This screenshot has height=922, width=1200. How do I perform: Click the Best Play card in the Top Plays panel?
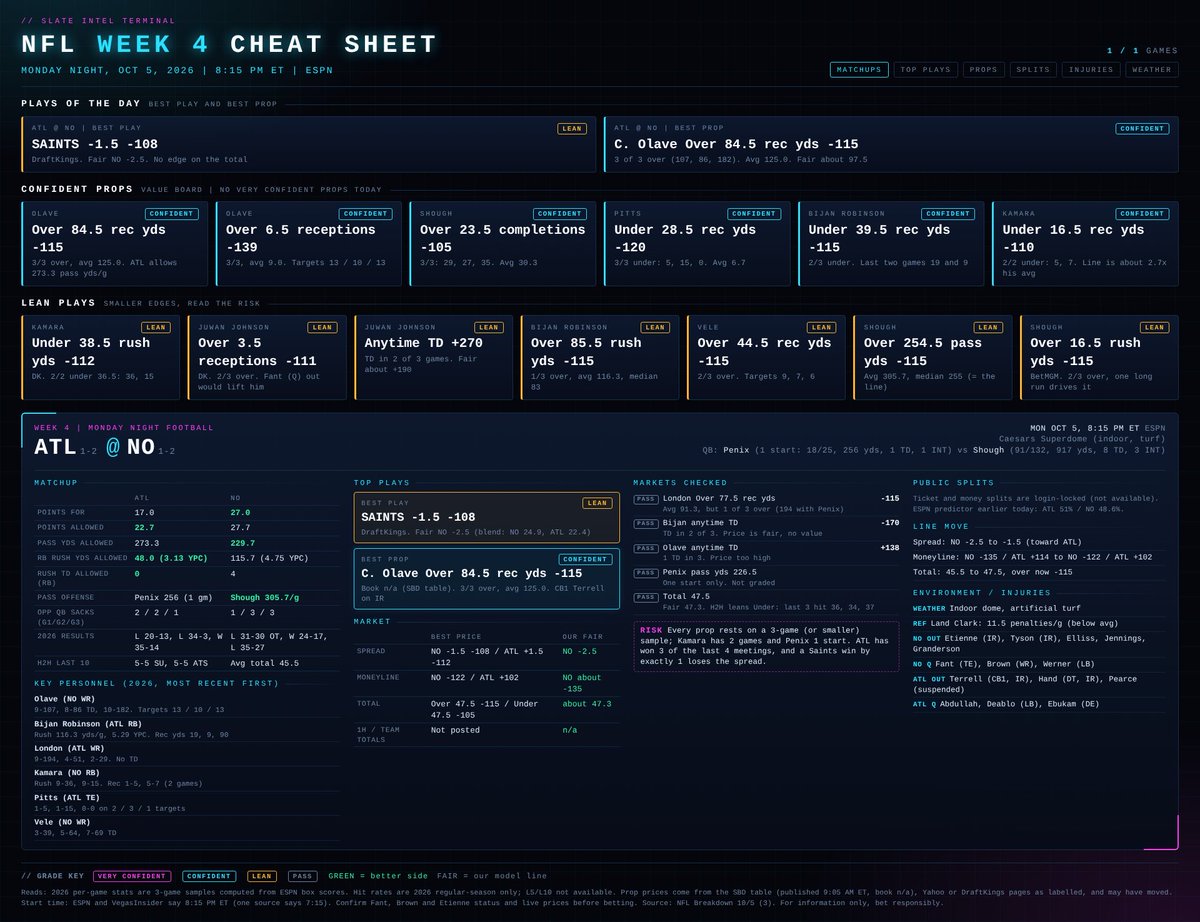[x=487, y=518]
